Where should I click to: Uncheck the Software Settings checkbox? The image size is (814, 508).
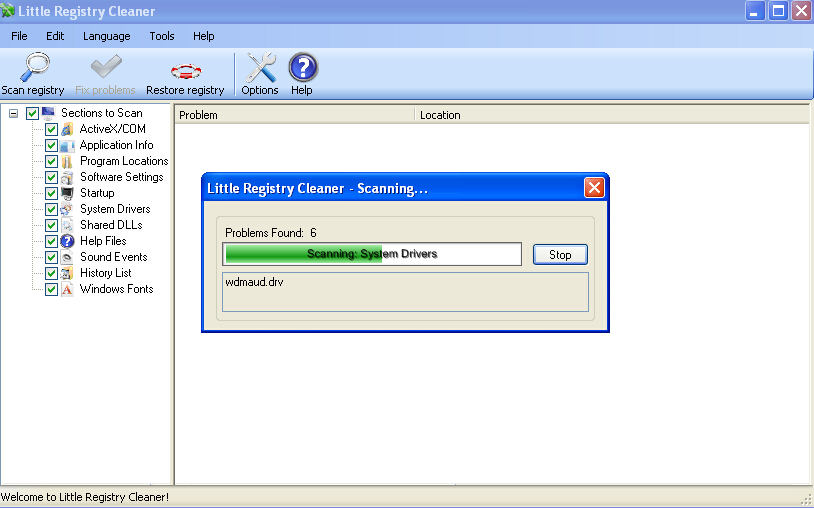pos(51,177)
